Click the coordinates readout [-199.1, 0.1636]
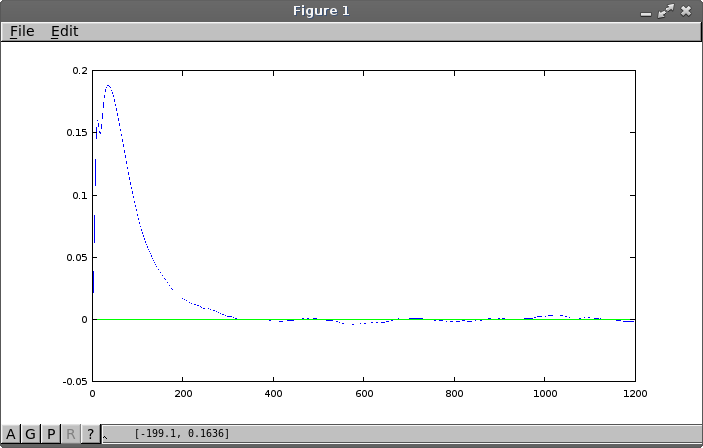 [x=182, y=434]
